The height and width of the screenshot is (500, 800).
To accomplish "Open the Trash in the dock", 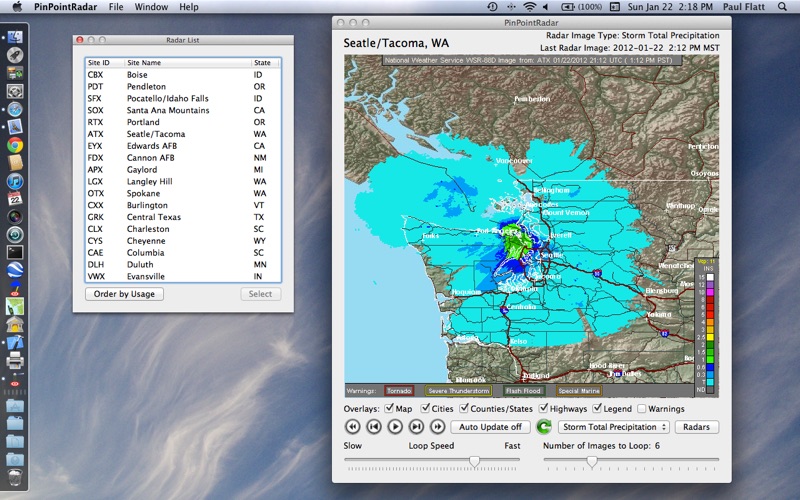I will 15,478.
